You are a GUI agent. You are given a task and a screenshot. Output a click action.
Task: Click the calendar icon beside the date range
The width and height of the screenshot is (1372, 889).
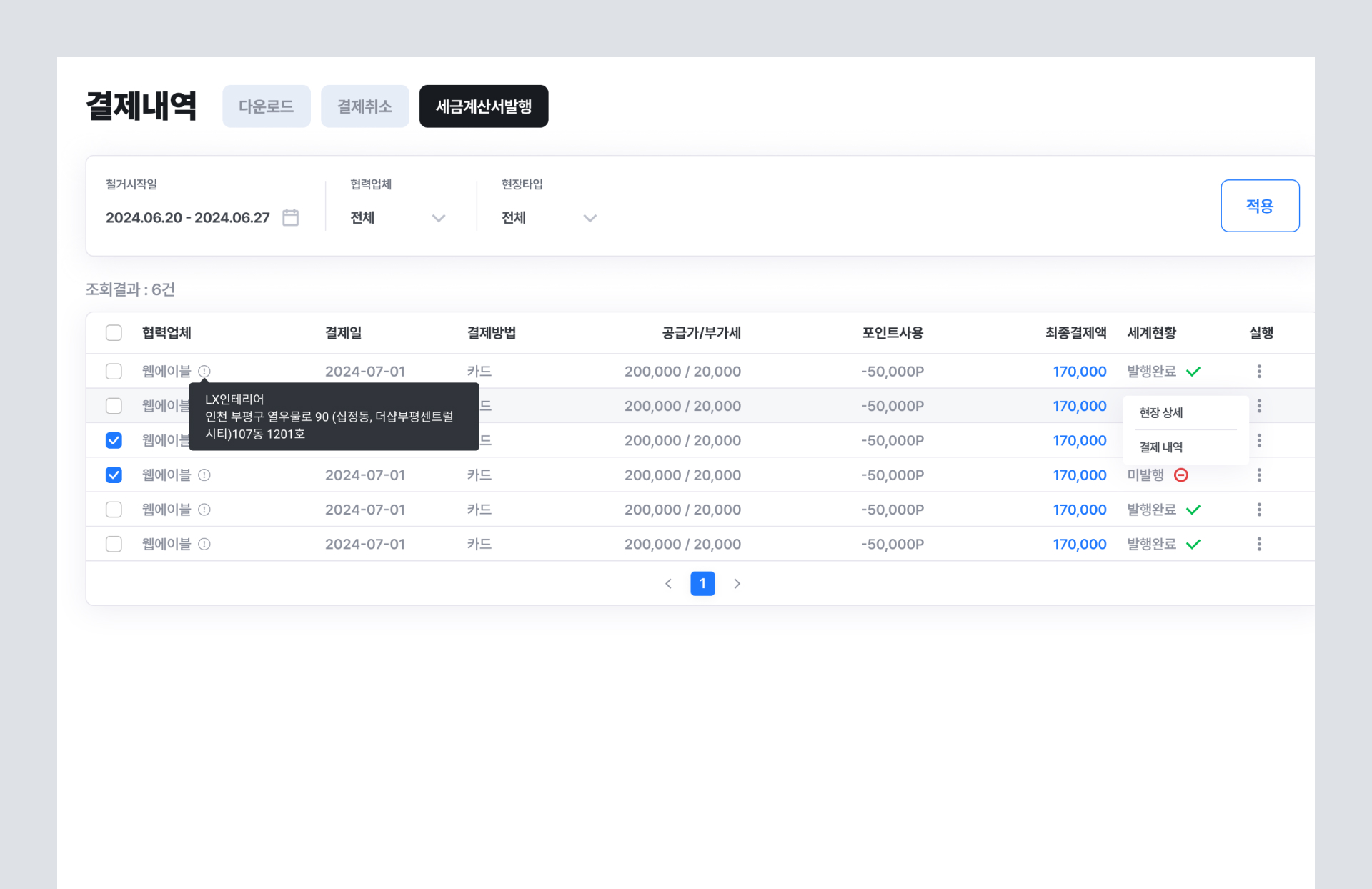point(290,217)
